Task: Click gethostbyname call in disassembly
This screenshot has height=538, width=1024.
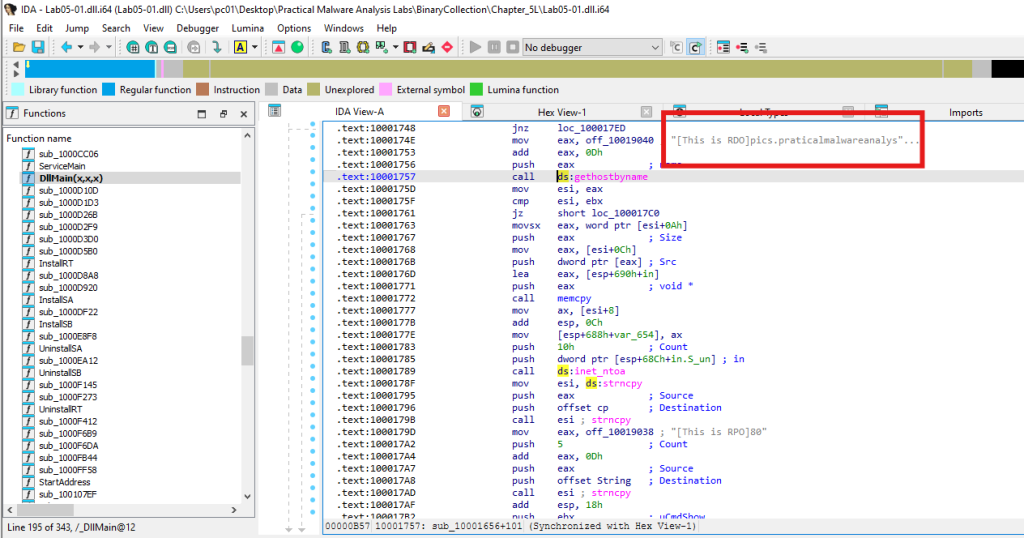Action: 611,177
